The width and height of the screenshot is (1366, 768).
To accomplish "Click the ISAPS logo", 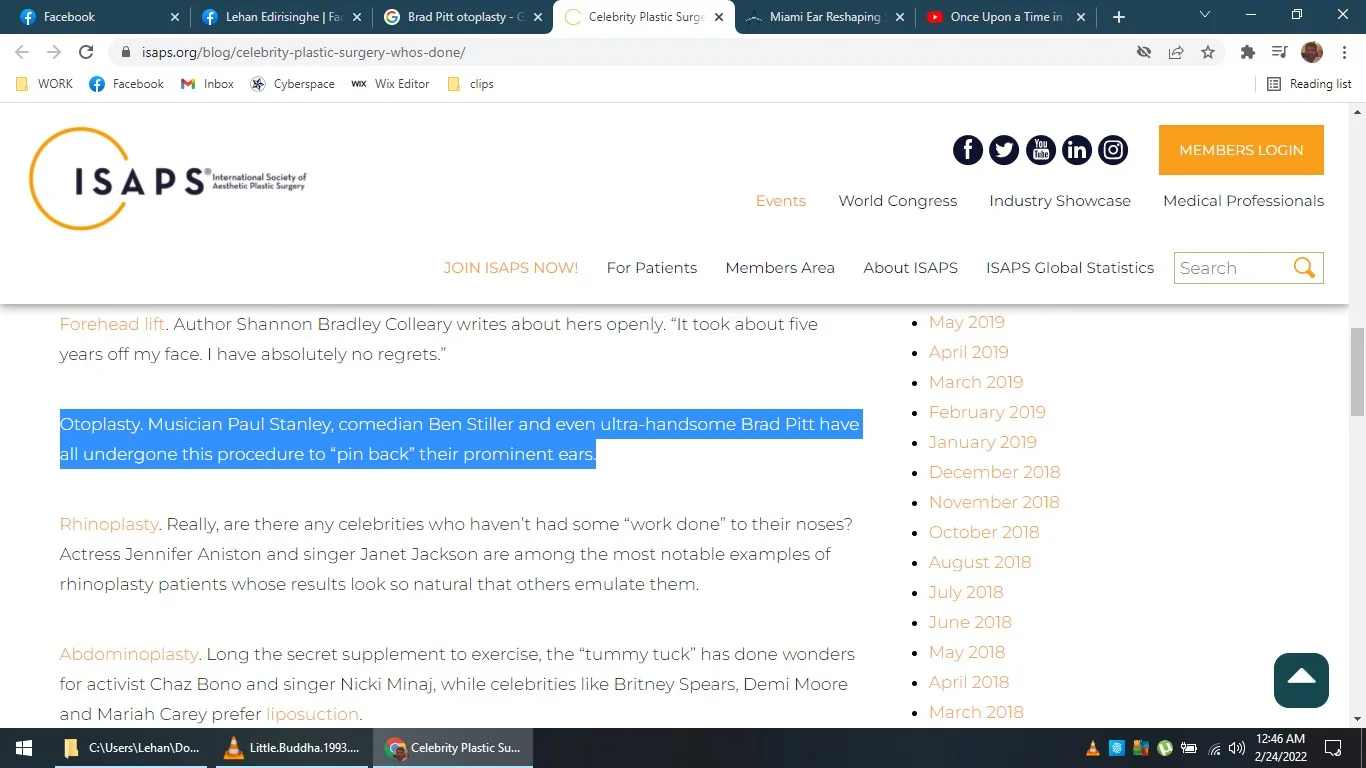I will (168, 179).
